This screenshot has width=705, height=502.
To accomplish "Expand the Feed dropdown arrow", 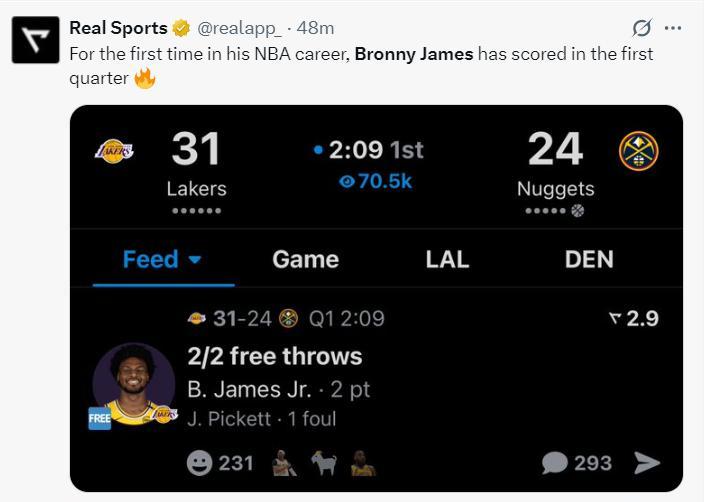I will tap(195, 259).
